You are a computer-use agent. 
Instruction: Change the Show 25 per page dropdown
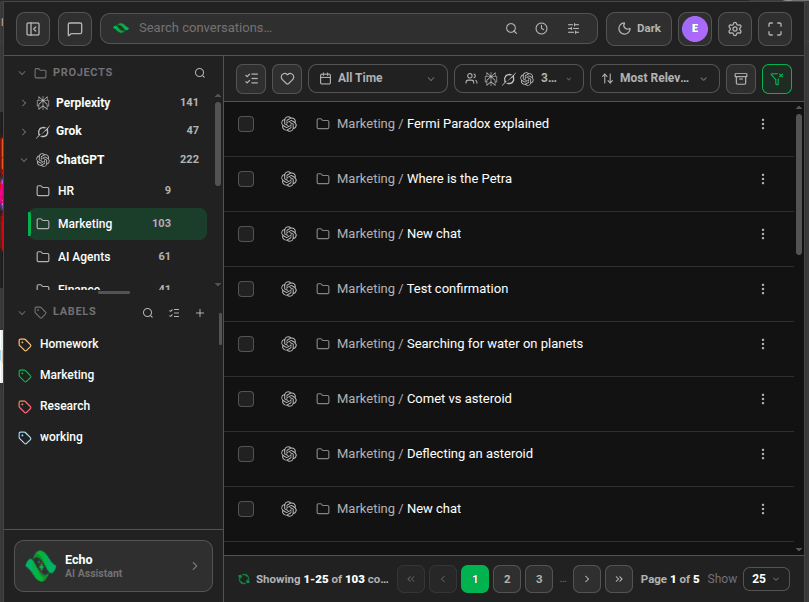click(766, 579)
